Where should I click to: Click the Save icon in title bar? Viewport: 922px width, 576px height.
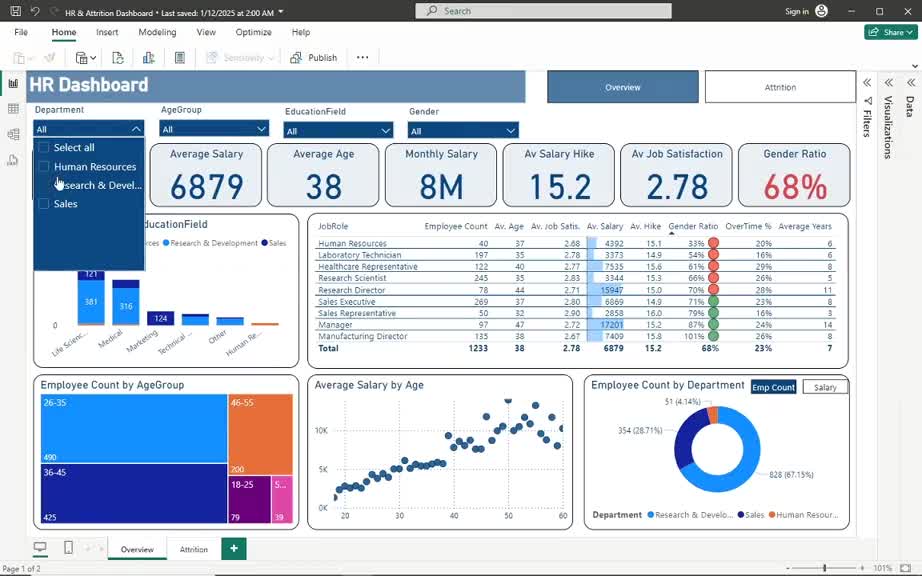click(15, 11)
